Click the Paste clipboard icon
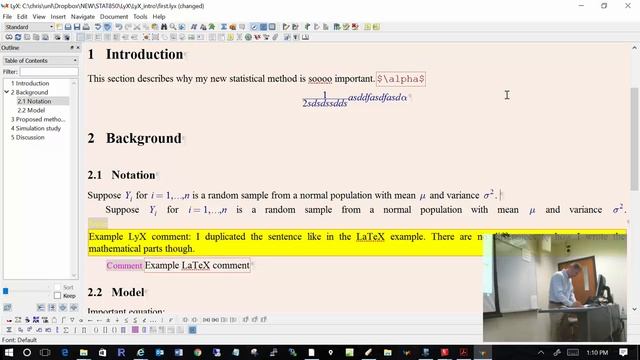 [x=155, y=27]
